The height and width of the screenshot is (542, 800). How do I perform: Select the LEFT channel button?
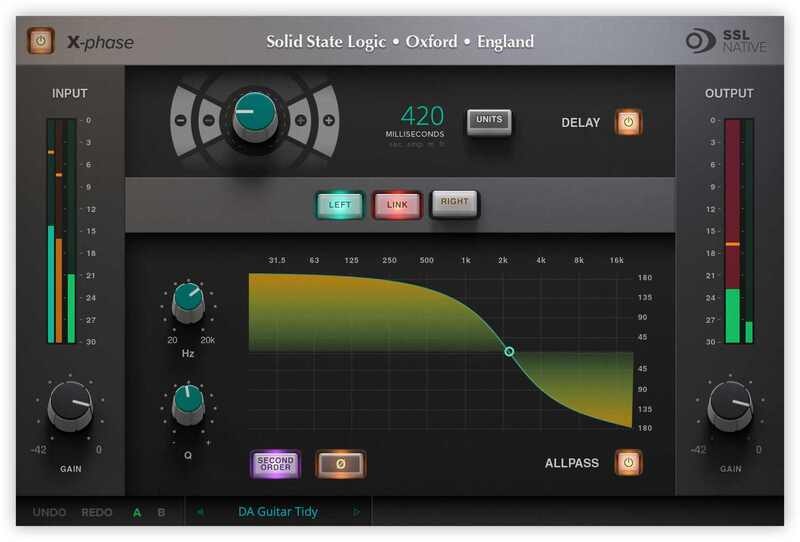pyautogui.click(x=340, y=203)
